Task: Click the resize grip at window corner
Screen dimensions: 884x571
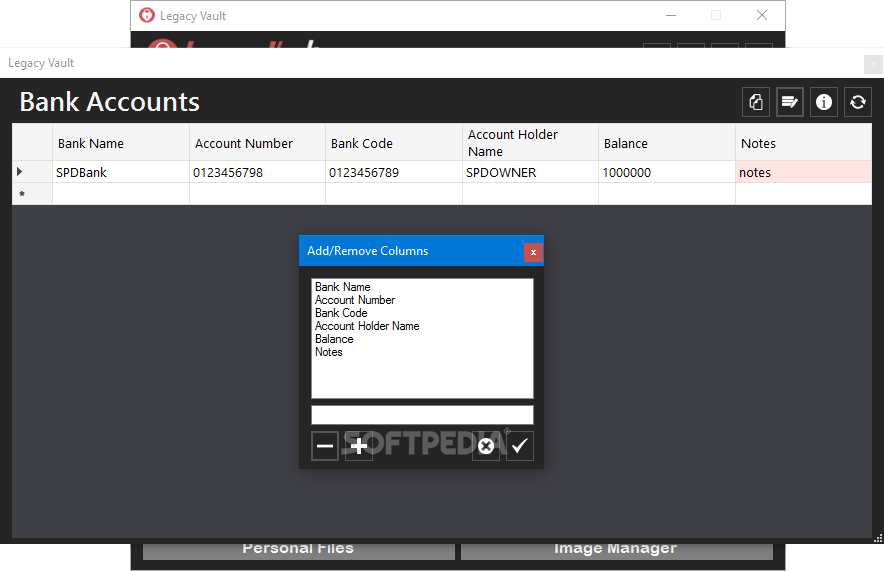Action: tap(878, 538)
